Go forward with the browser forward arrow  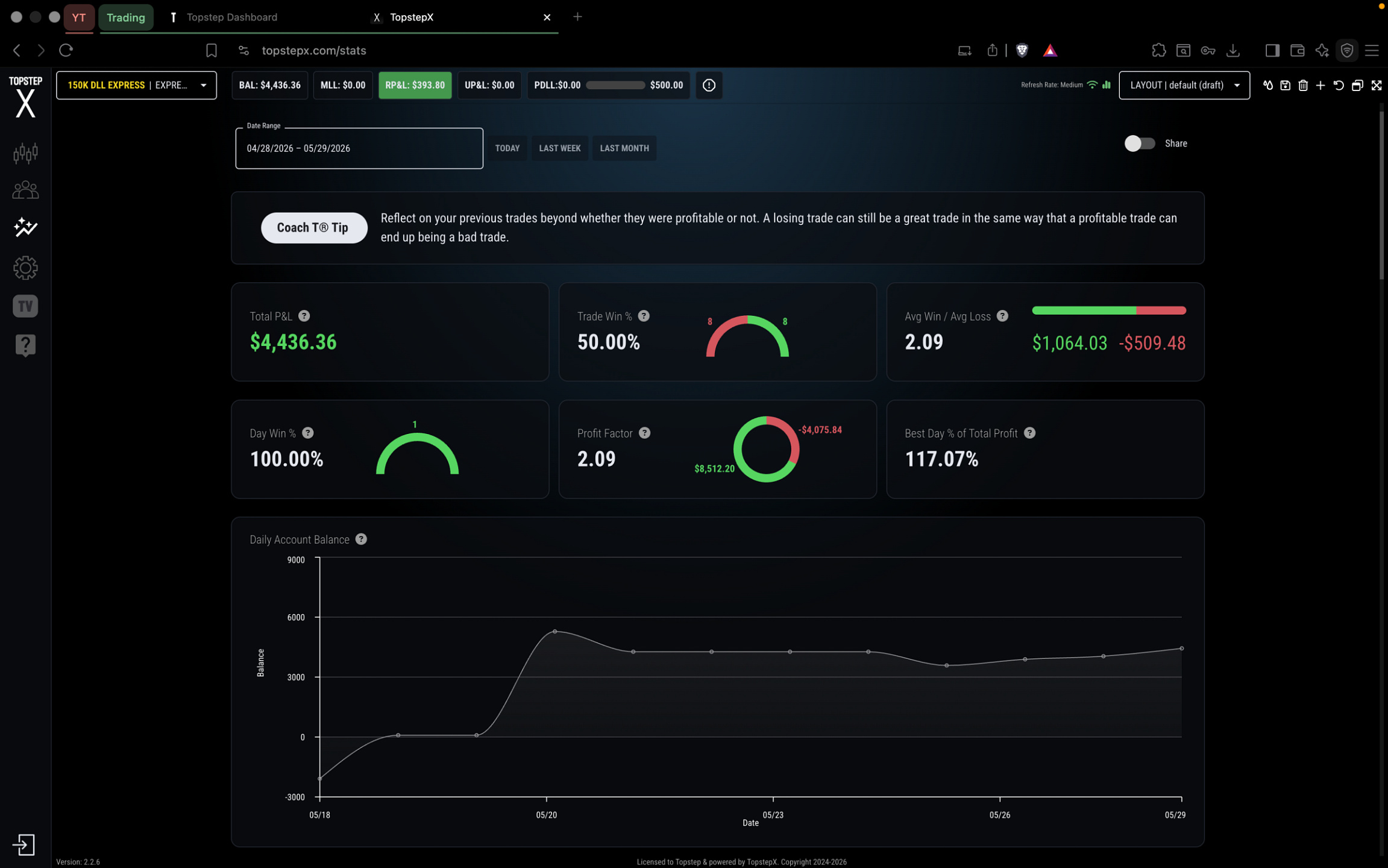41,51
